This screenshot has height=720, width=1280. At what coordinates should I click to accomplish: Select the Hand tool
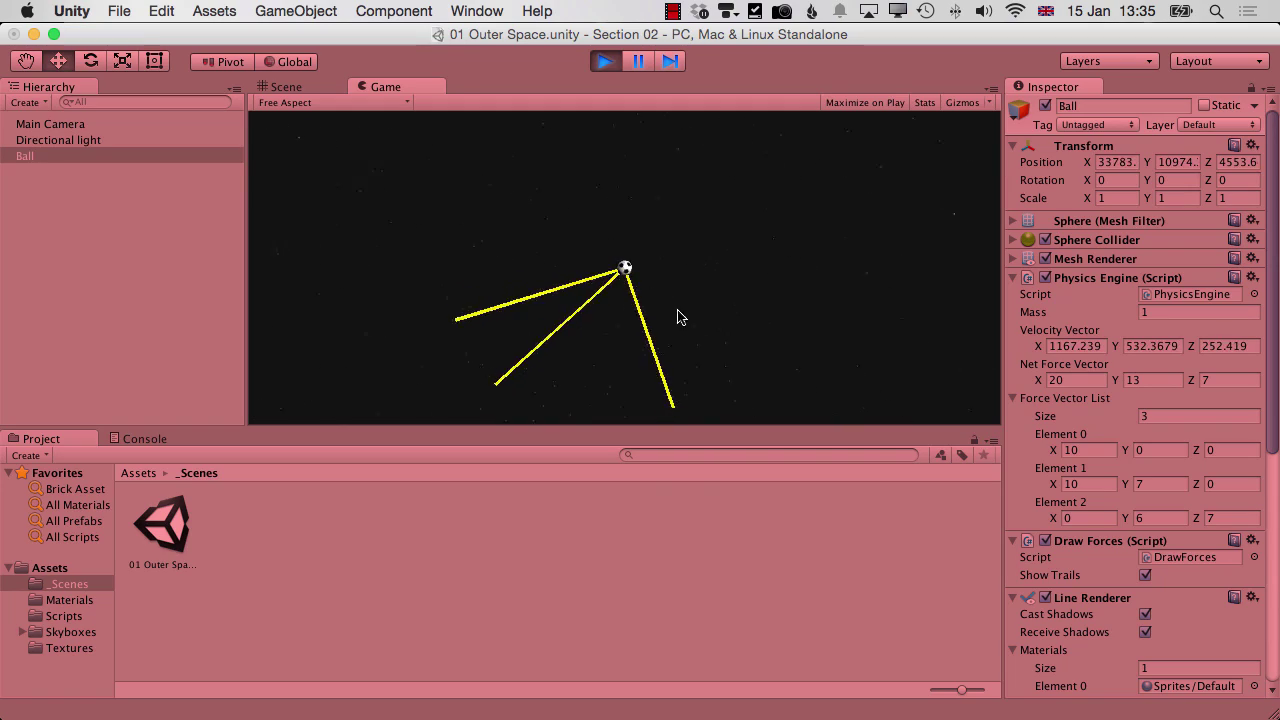pyautogui.click(x=26, y=61)
